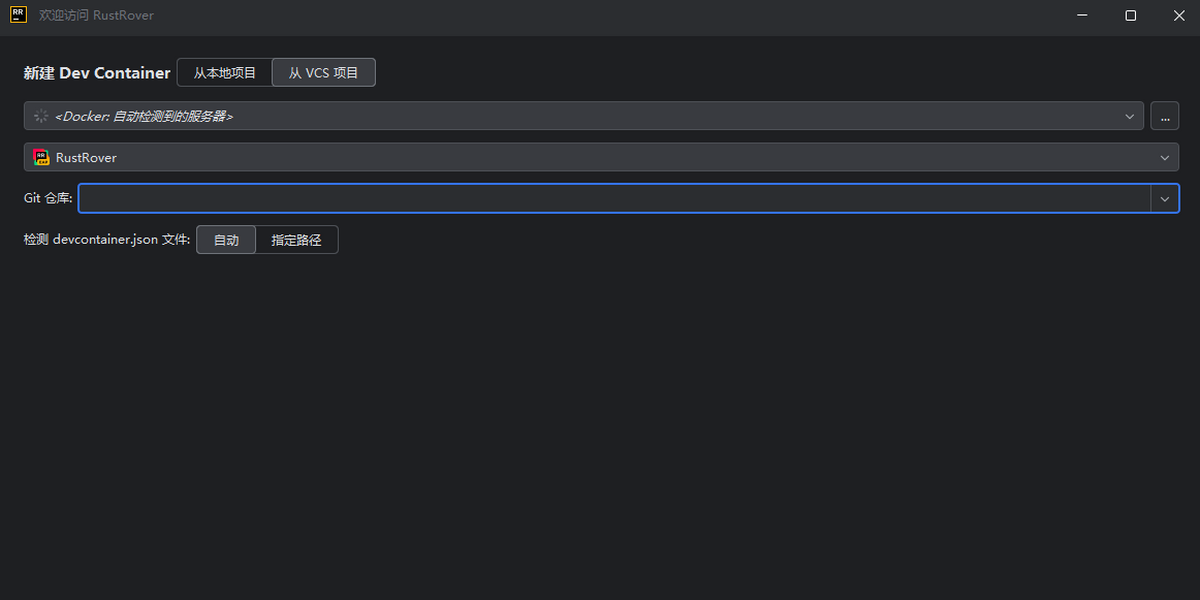1200x600 pixels.
Task: Click the Git 仓库 label
Action: [48, 199]
